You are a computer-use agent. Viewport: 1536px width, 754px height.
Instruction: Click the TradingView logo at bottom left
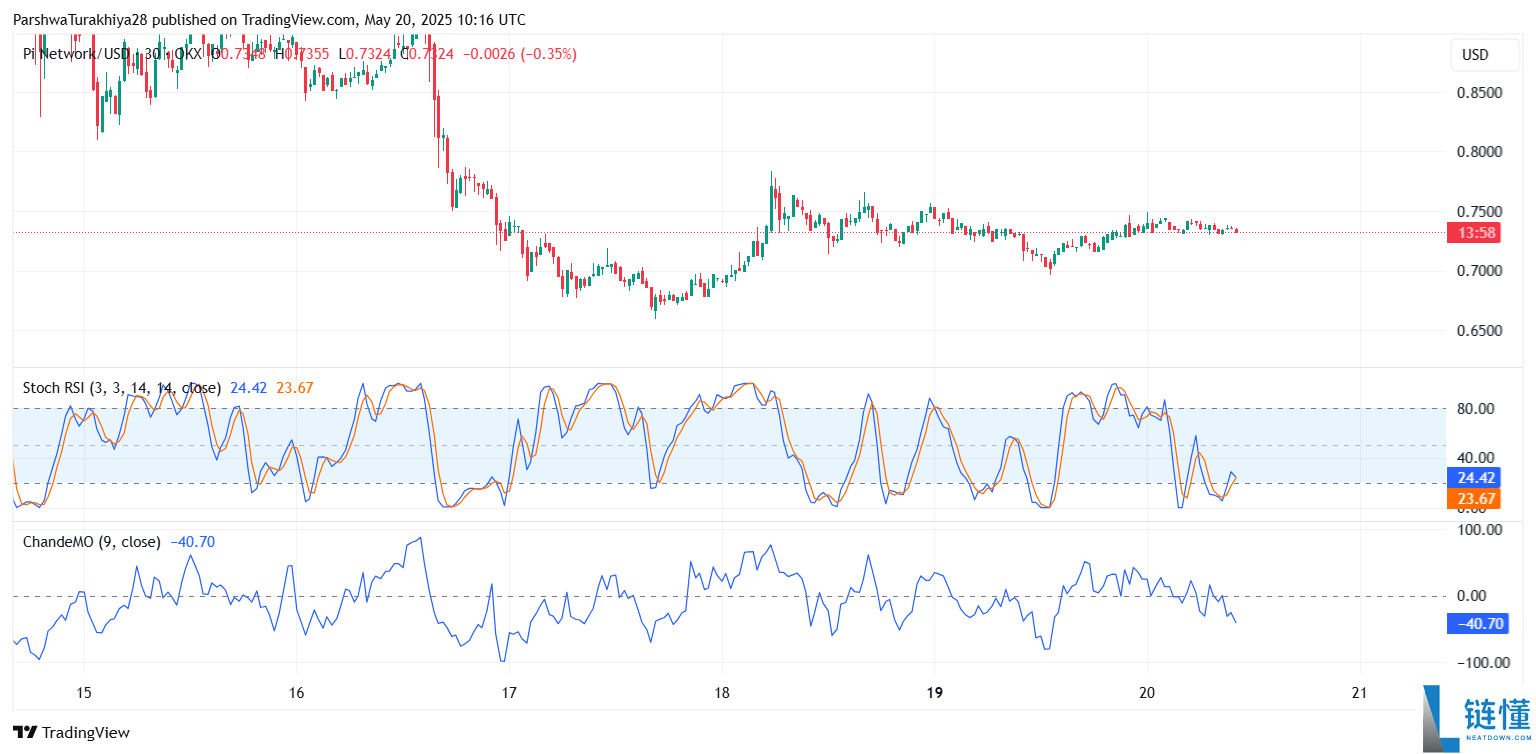71,733
